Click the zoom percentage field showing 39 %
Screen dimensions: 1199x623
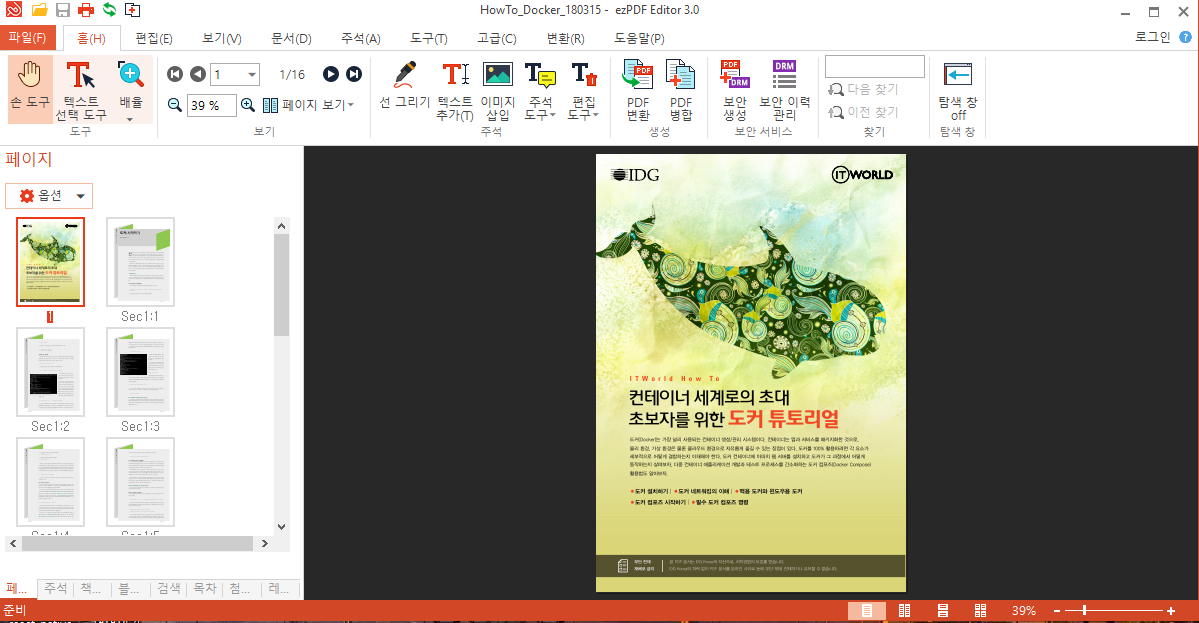pos(211,105)
